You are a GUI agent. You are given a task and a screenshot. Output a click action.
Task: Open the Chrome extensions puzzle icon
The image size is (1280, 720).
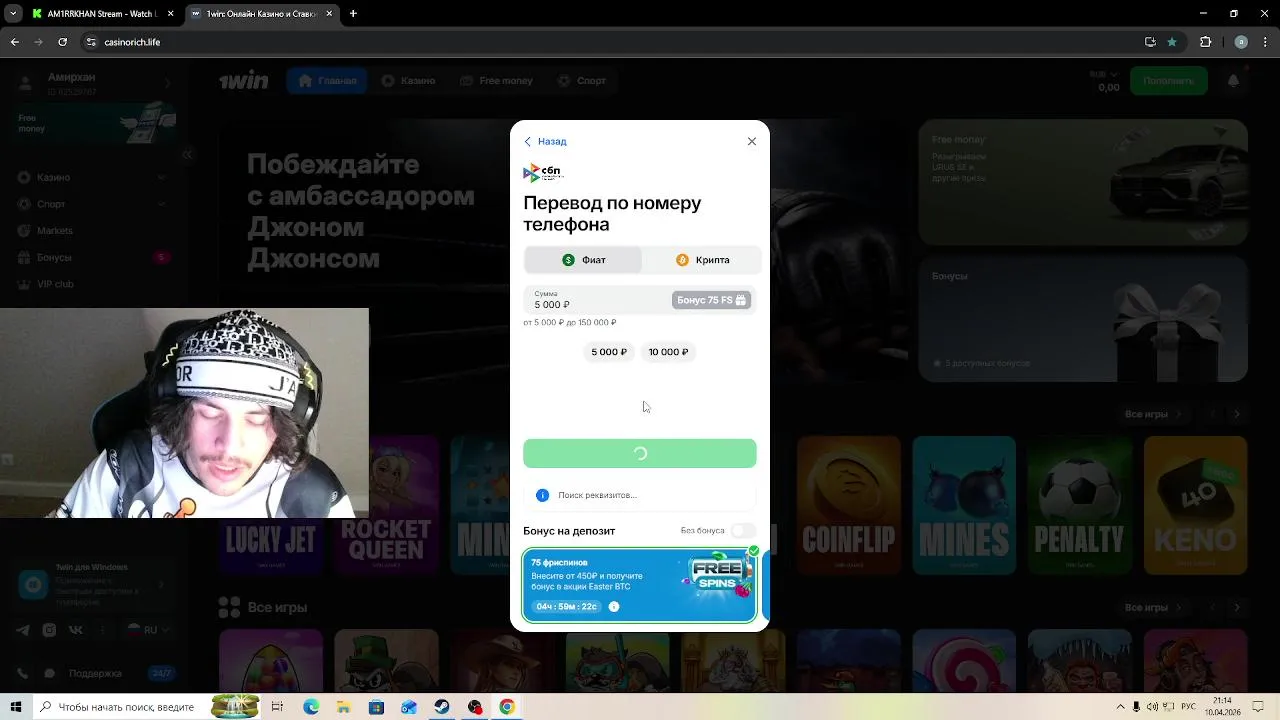coord(1205,42)
